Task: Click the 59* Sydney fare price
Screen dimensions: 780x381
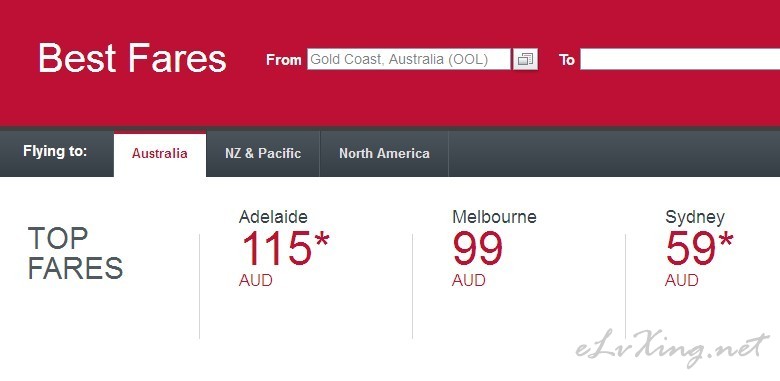Action: click(x=699, y=248)
